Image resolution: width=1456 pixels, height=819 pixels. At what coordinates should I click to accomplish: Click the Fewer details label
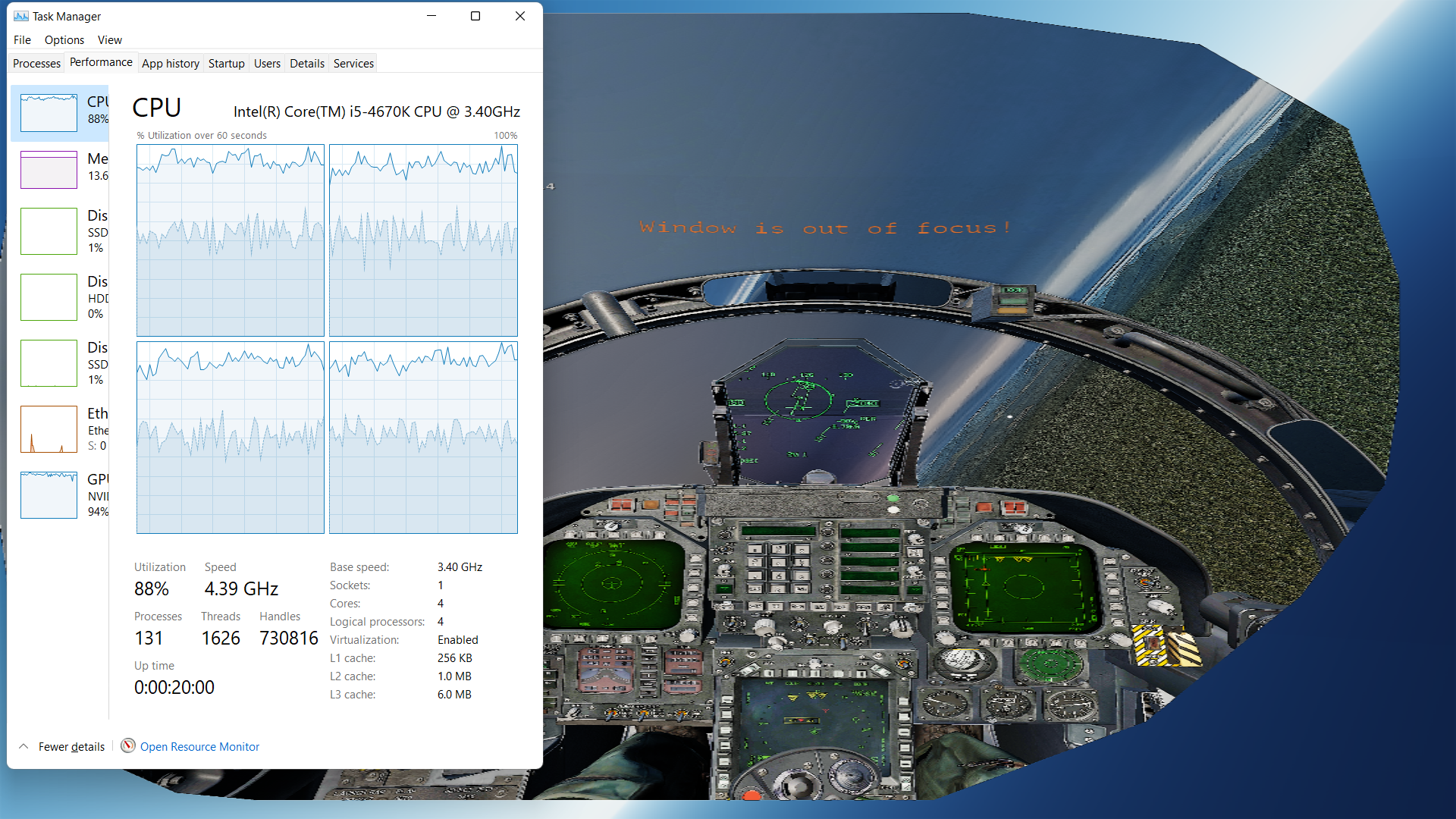pos(71,747)
